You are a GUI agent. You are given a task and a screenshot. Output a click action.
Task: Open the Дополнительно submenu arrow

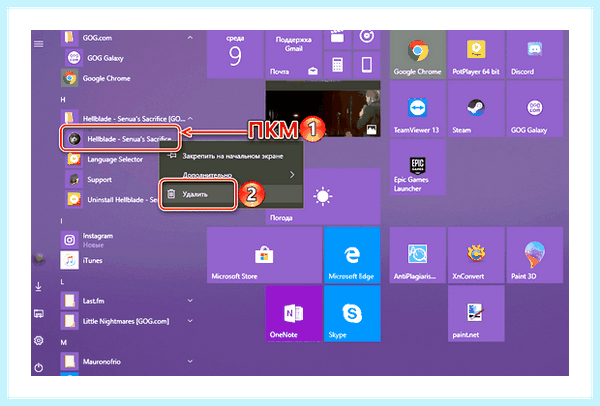[292, 175]
